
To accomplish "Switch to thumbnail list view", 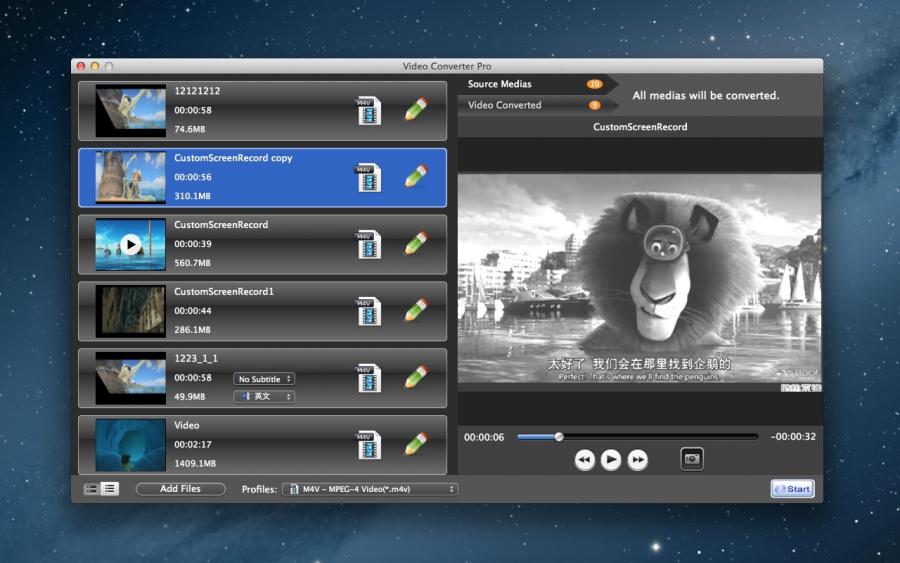I will [x=92, y=489].
